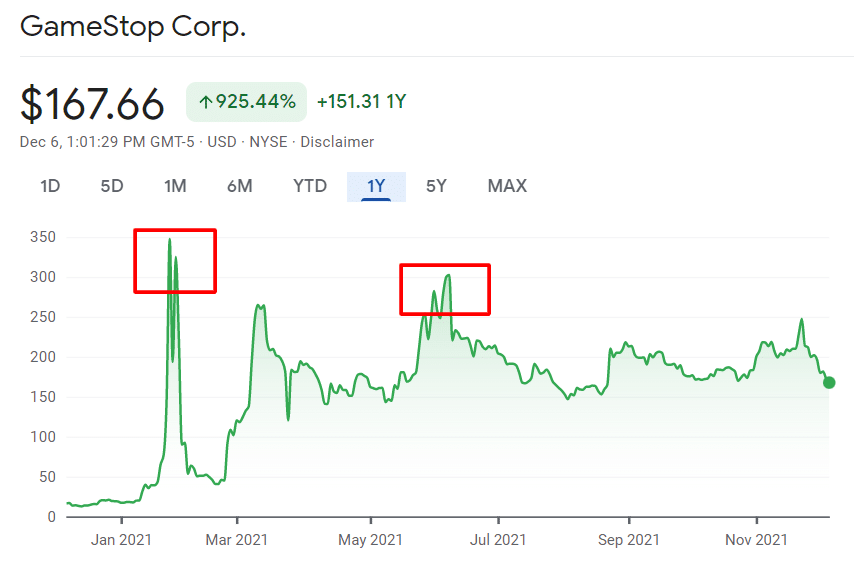Image resolution: width=854 pixels, height=564 pixels.
Task: Click the Mar 2021 axis label
Action: pos(237,540)
